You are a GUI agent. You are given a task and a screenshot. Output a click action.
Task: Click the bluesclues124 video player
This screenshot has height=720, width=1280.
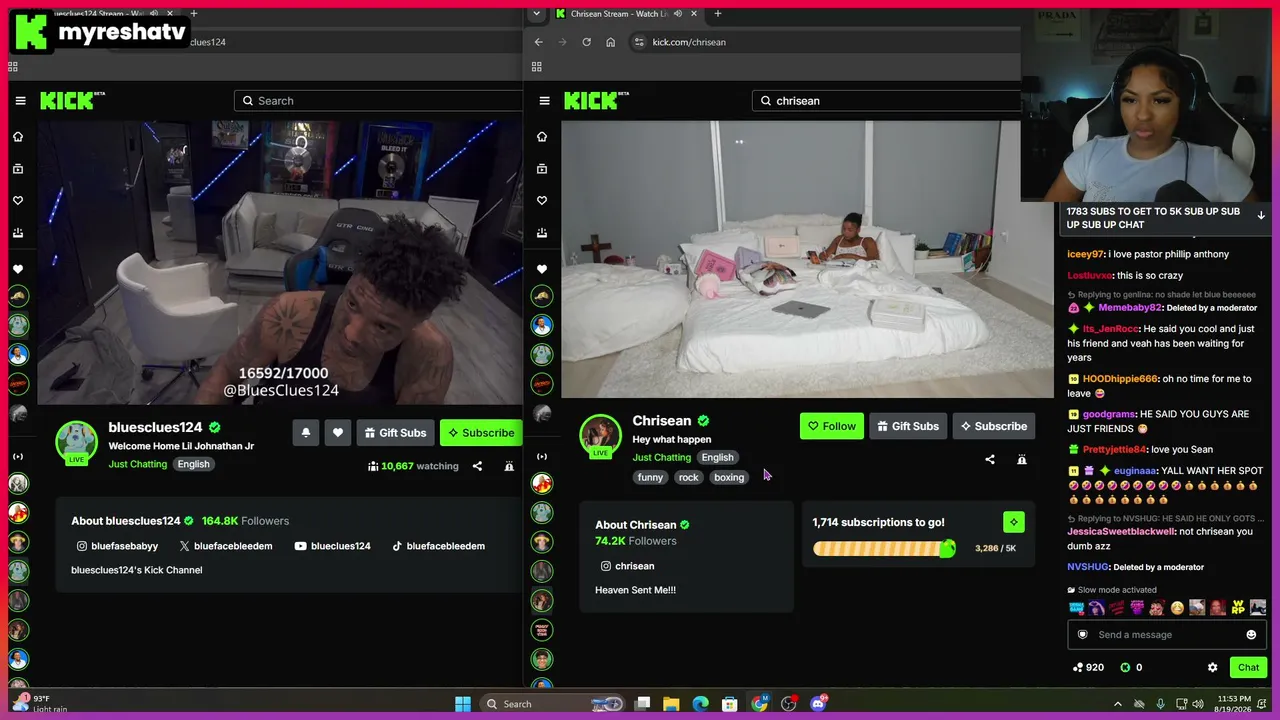coord(280,262)
